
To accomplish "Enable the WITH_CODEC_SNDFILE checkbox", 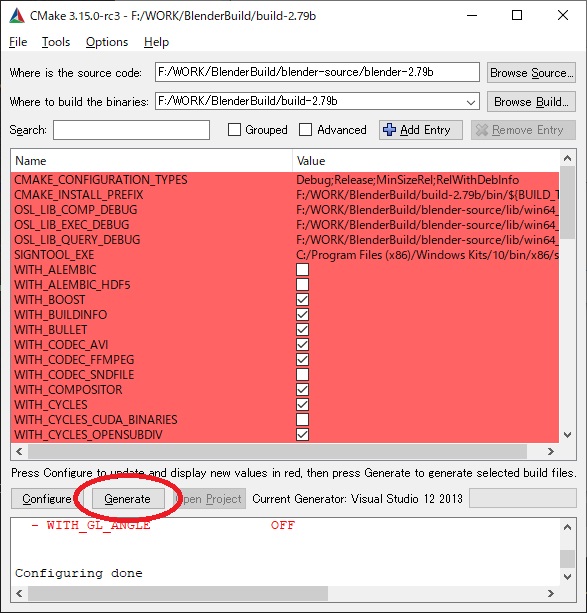I will point(302,375).
